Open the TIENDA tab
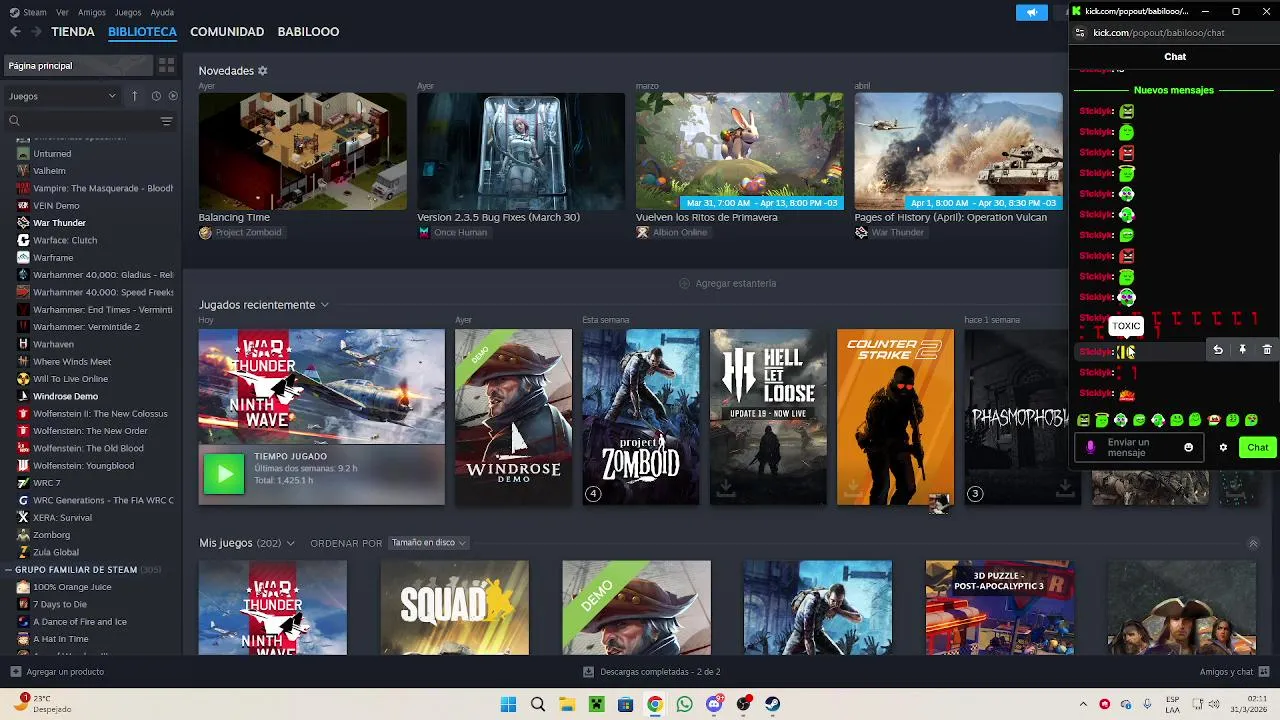This screenshot has height=720, width=1280. [x=73, y=32]
